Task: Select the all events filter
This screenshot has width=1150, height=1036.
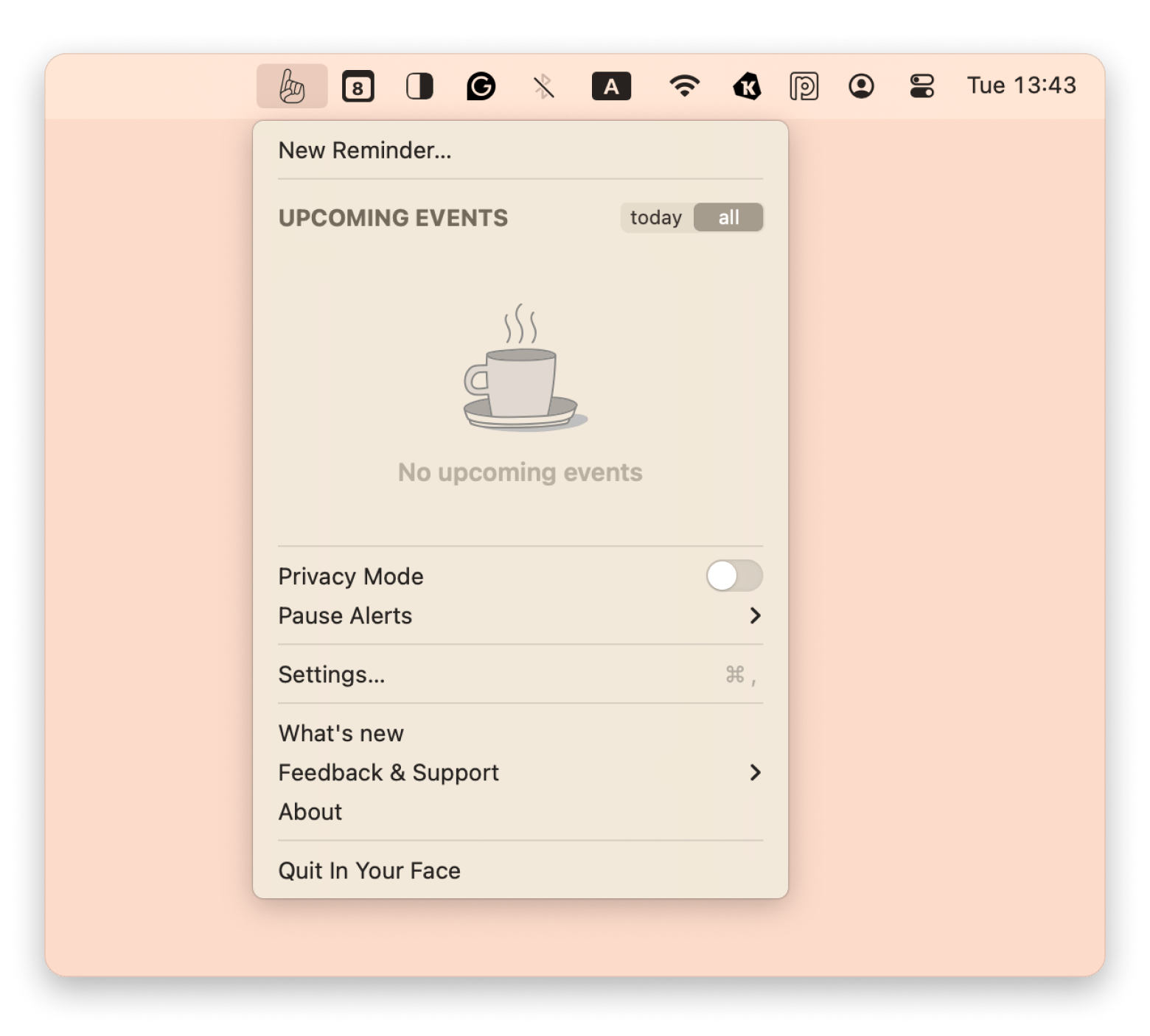Action: (x=728, y=217)
